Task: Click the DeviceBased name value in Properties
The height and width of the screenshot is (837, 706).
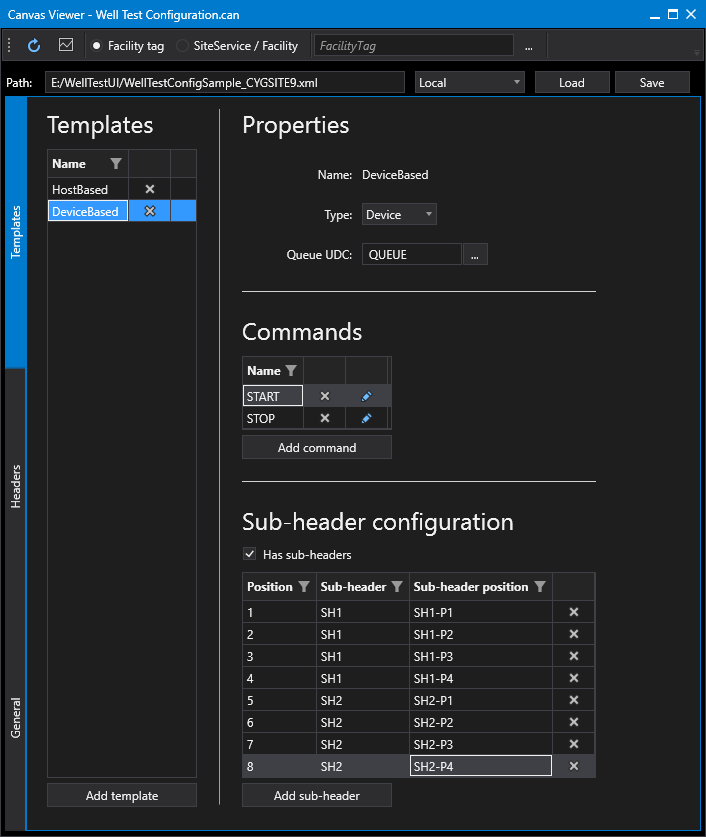Action: tap(395, 175)
